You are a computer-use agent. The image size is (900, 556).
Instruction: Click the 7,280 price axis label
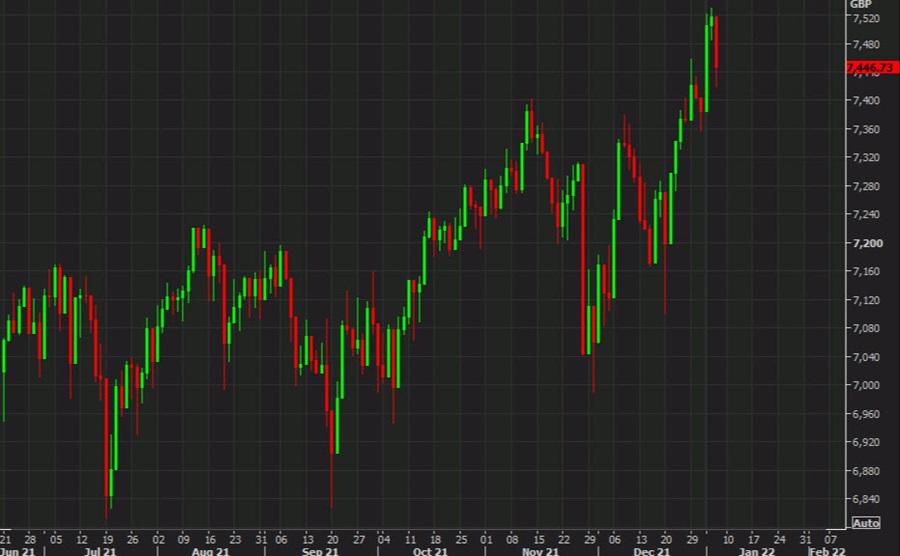click(866, 186)
